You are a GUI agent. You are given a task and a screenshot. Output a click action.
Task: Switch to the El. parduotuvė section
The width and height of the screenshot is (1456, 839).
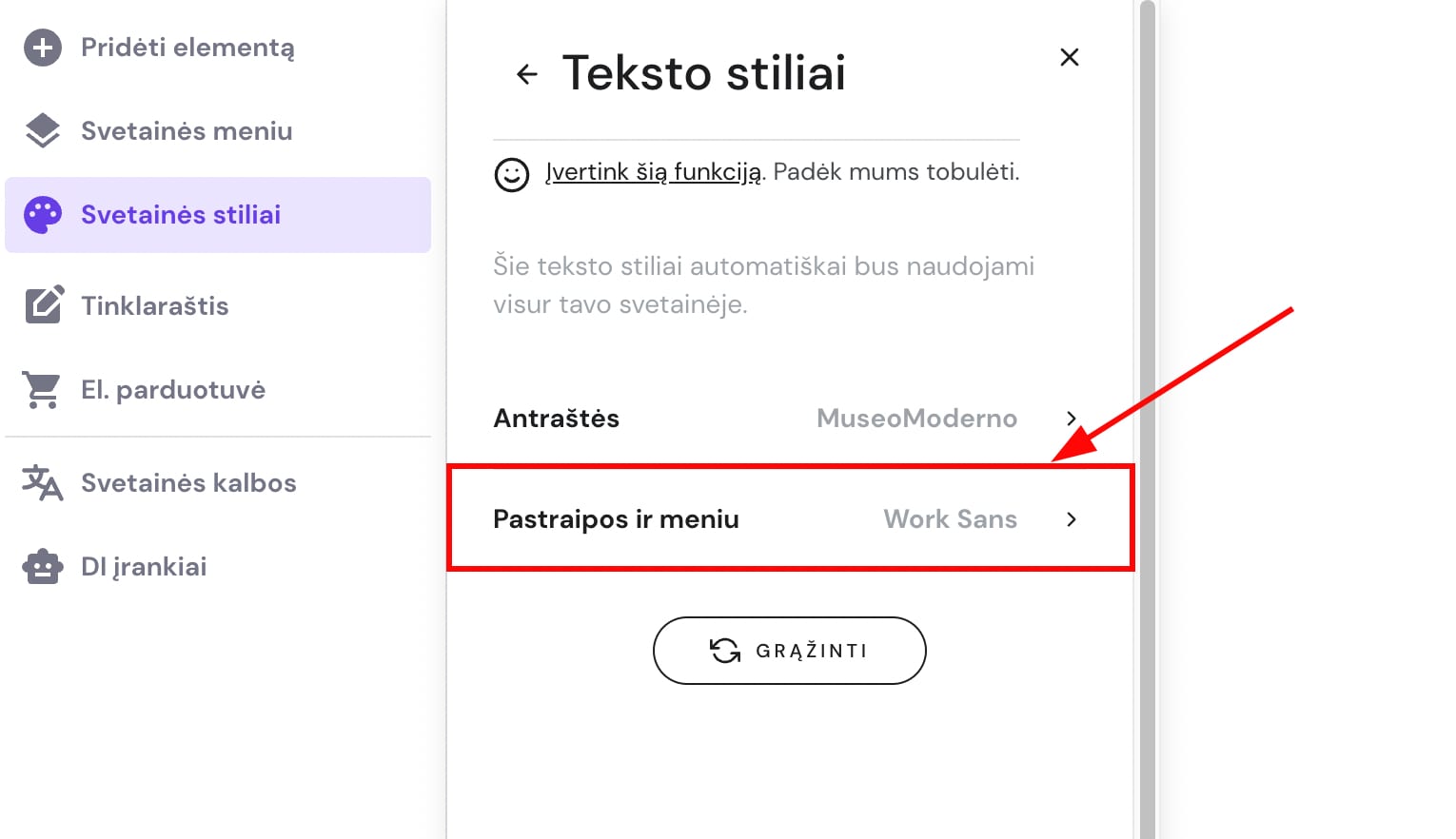[x=173, y=388]
